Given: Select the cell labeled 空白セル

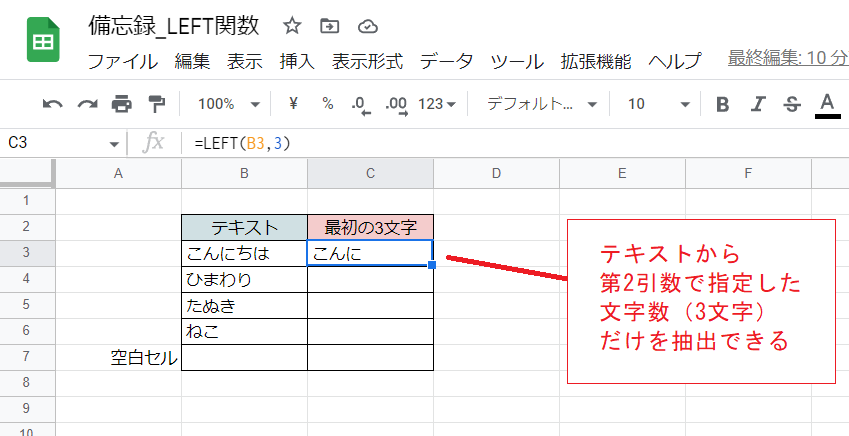Looking at the screenshot, I should point(118,357).
